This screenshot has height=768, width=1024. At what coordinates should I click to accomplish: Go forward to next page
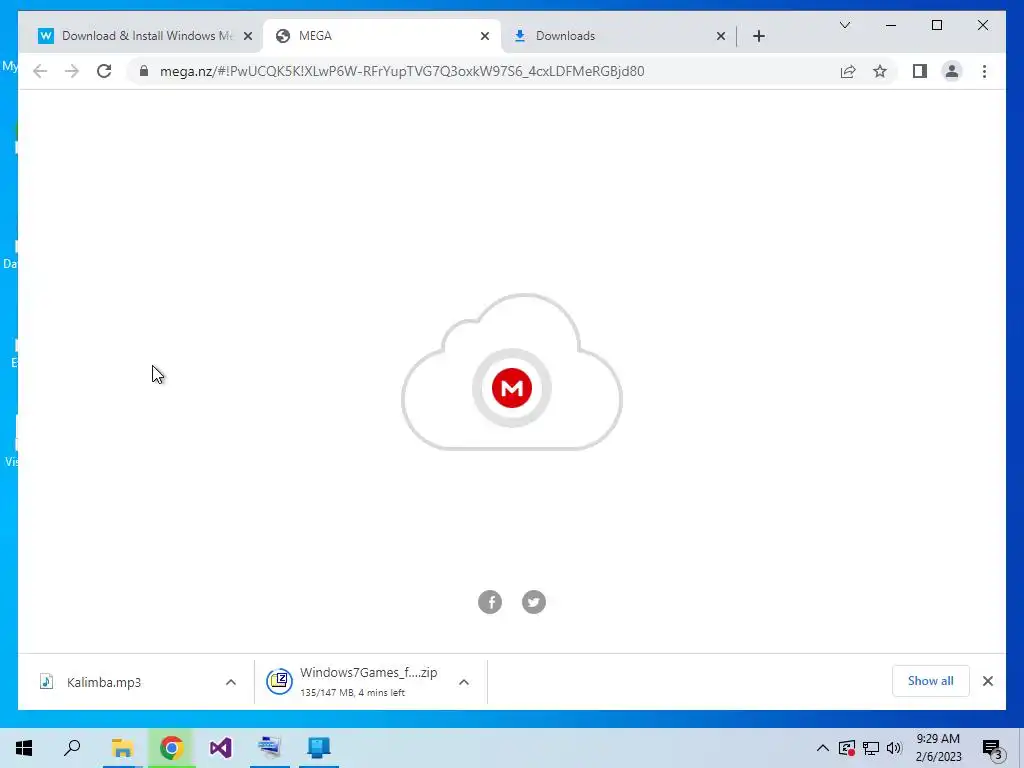click(72, 71)
